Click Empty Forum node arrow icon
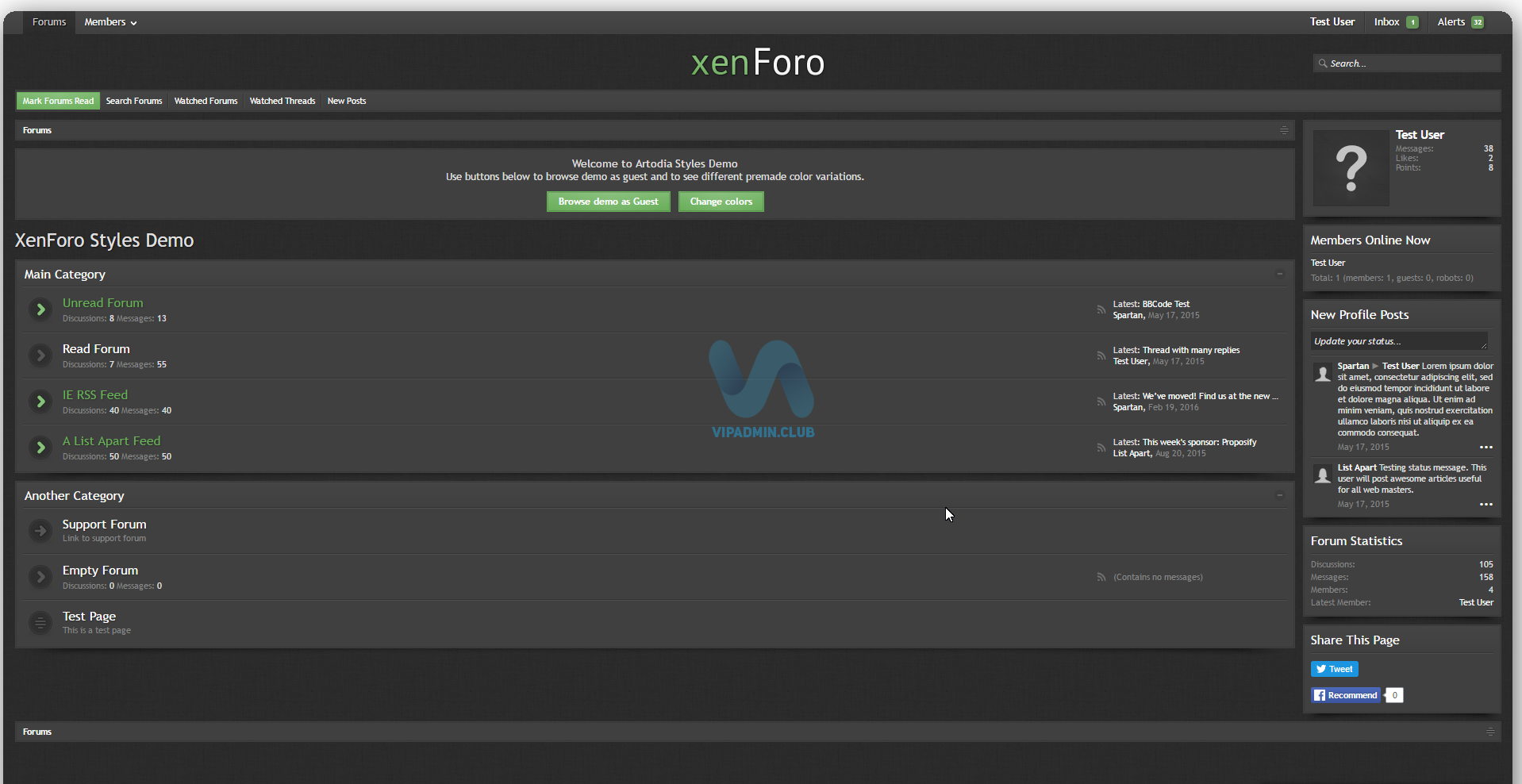Image resolution: width=1522 pixels, height=784 pixels. point(40,577)
